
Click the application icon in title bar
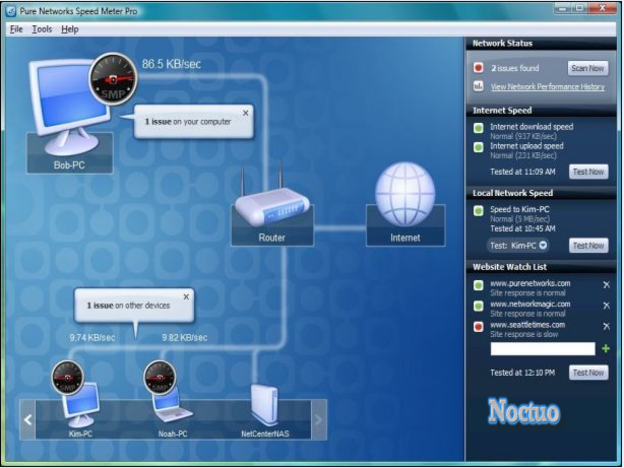(11, 11)
